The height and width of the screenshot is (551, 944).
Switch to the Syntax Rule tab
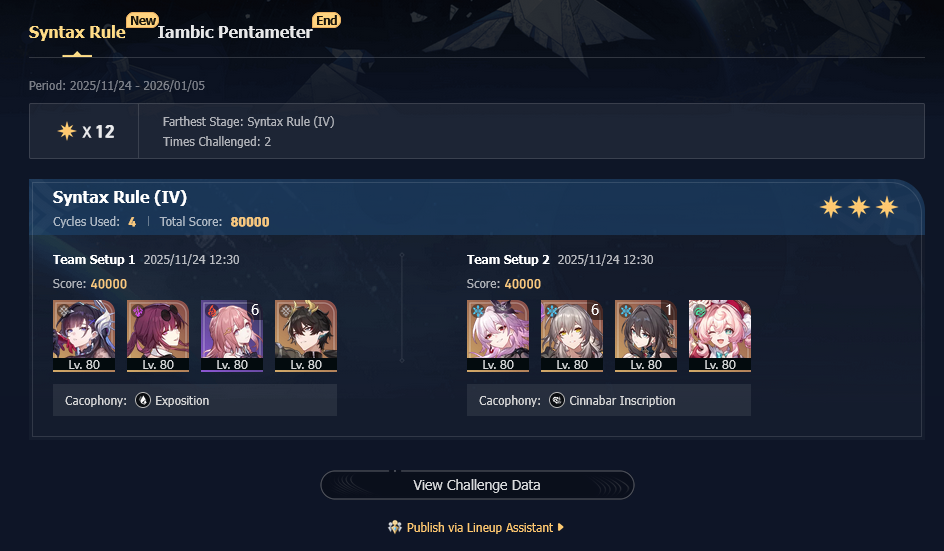click(x=77, y=32)
